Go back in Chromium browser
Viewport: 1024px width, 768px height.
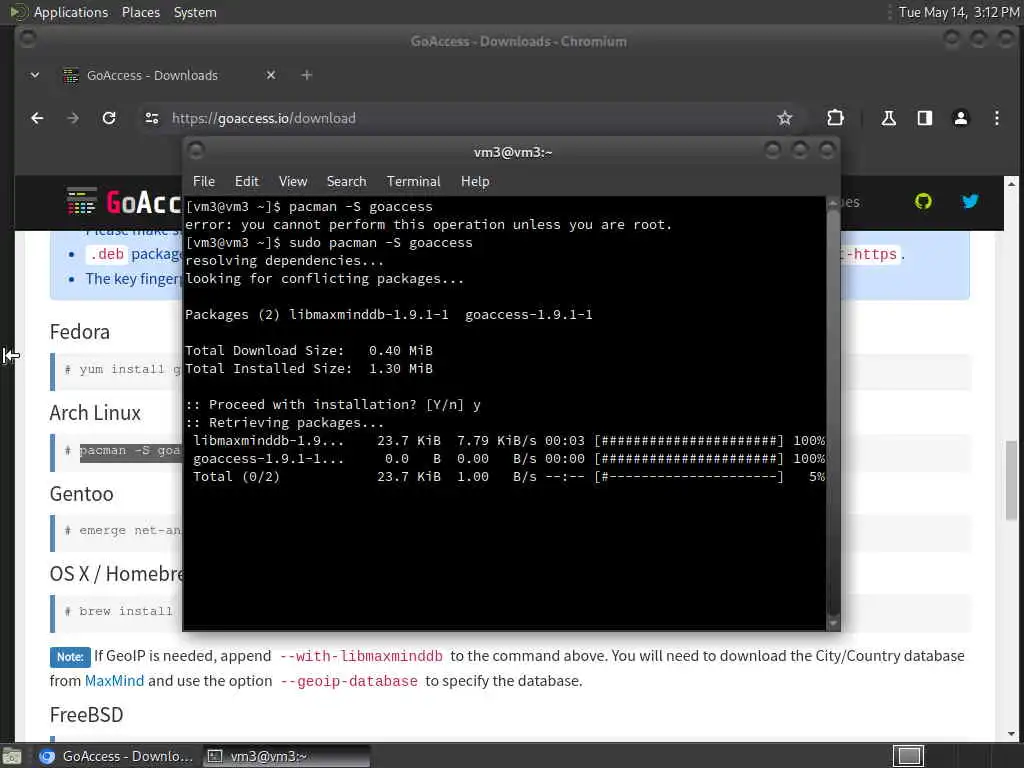click(37, 118)
